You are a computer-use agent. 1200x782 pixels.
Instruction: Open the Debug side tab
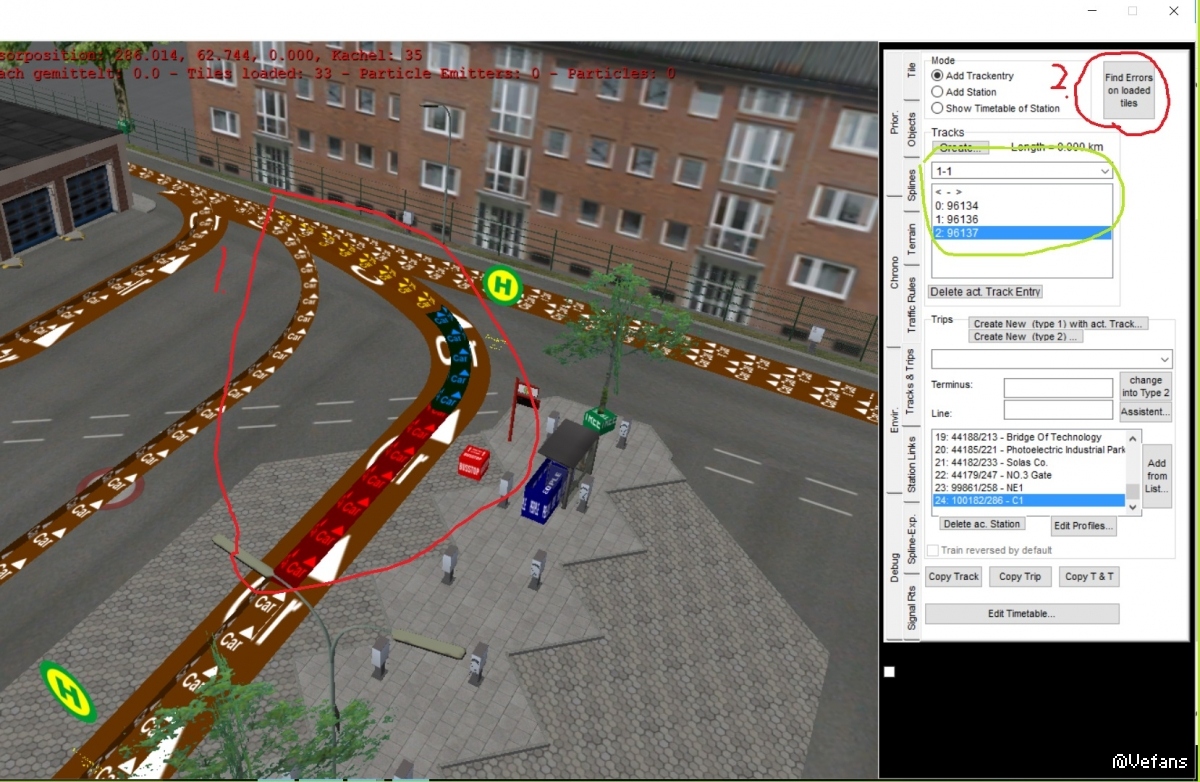pos(894,567)
